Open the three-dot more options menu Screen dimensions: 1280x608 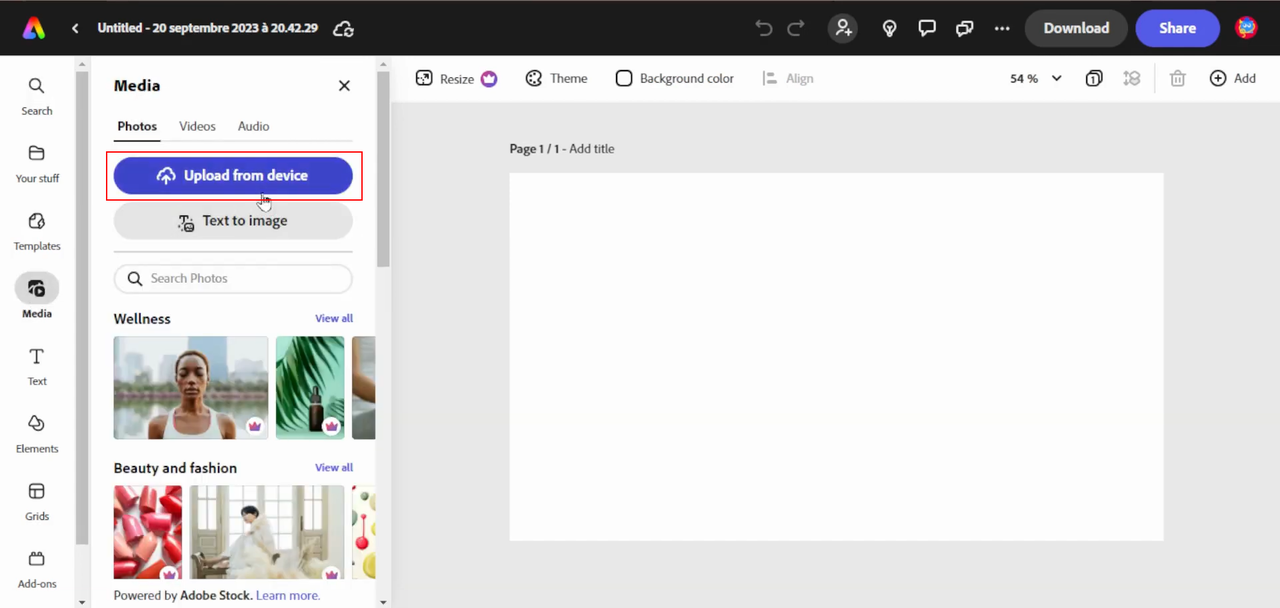(x=1002, y=28)
